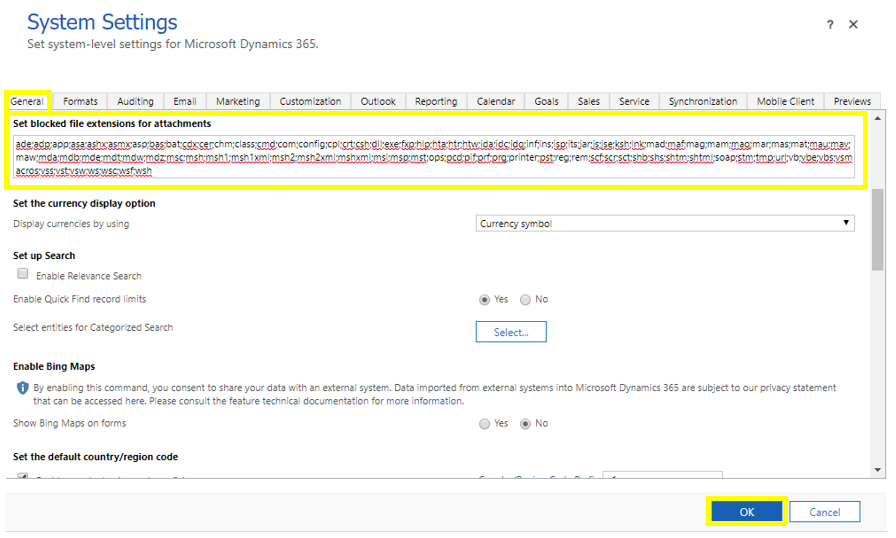This screenshot has width=896, height=538.
Task: Switch to the Goals tab
Action: point(546,101)
